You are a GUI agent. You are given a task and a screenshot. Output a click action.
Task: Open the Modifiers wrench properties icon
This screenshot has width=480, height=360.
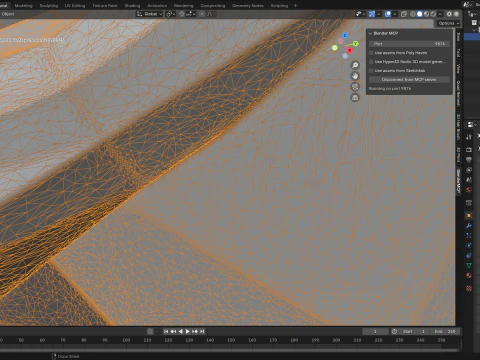469,226
